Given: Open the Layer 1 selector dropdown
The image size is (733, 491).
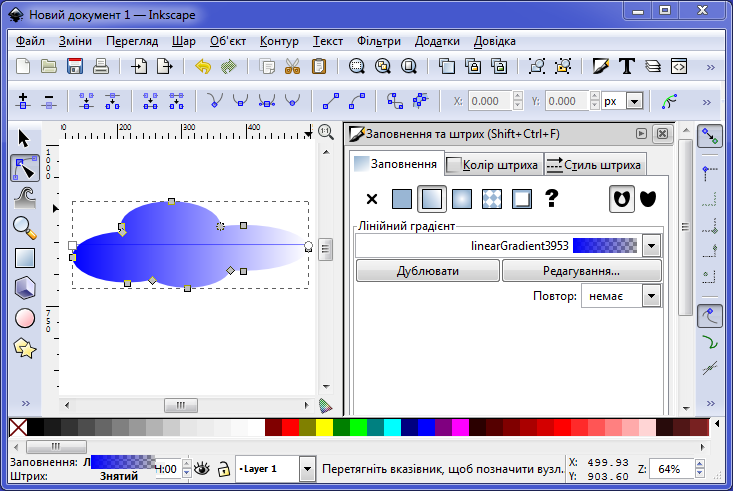Looking at the screenshot, I should 307,468.
